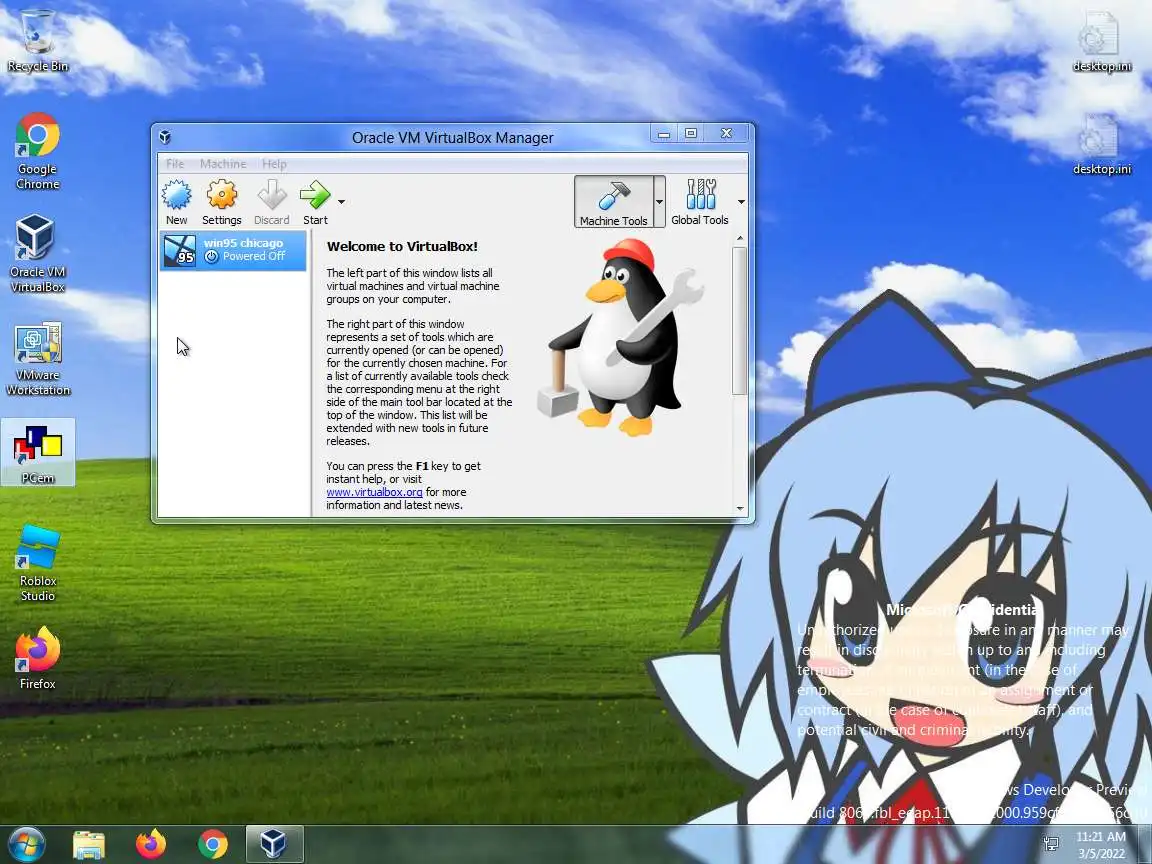Click the Tux penguin mascot image
This screenshot has height=864, width=1152.
[620, 337]
